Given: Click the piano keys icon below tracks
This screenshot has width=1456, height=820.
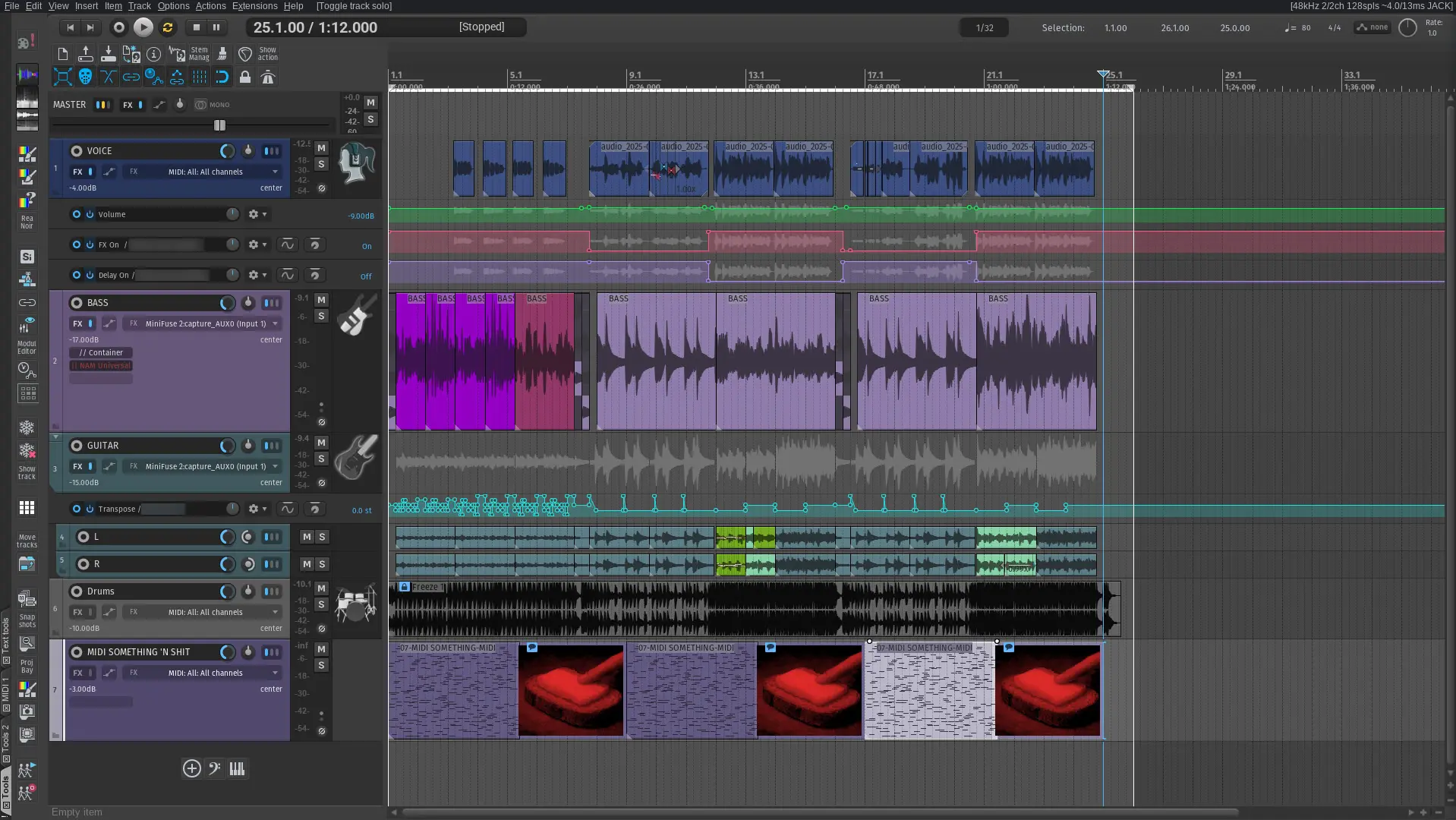Looking at the screenshot, I should 237,768.
